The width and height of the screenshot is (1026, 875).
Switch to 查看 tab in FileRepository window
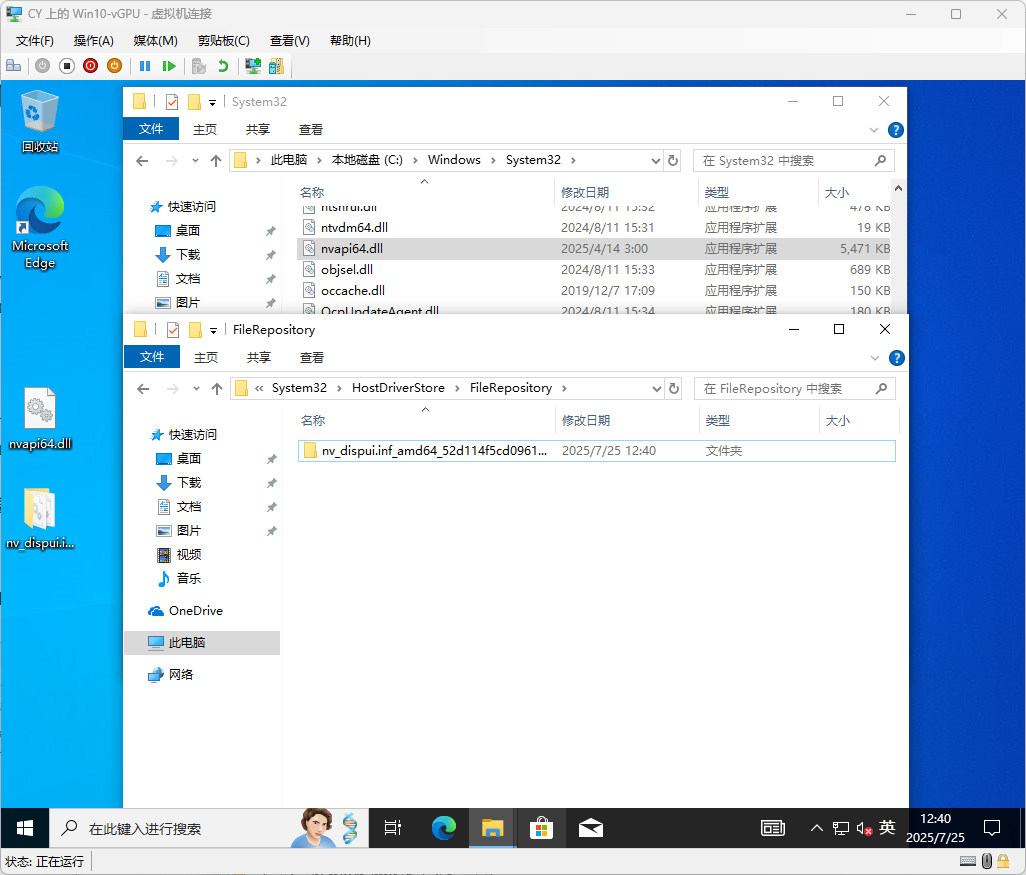coord(311,358)
